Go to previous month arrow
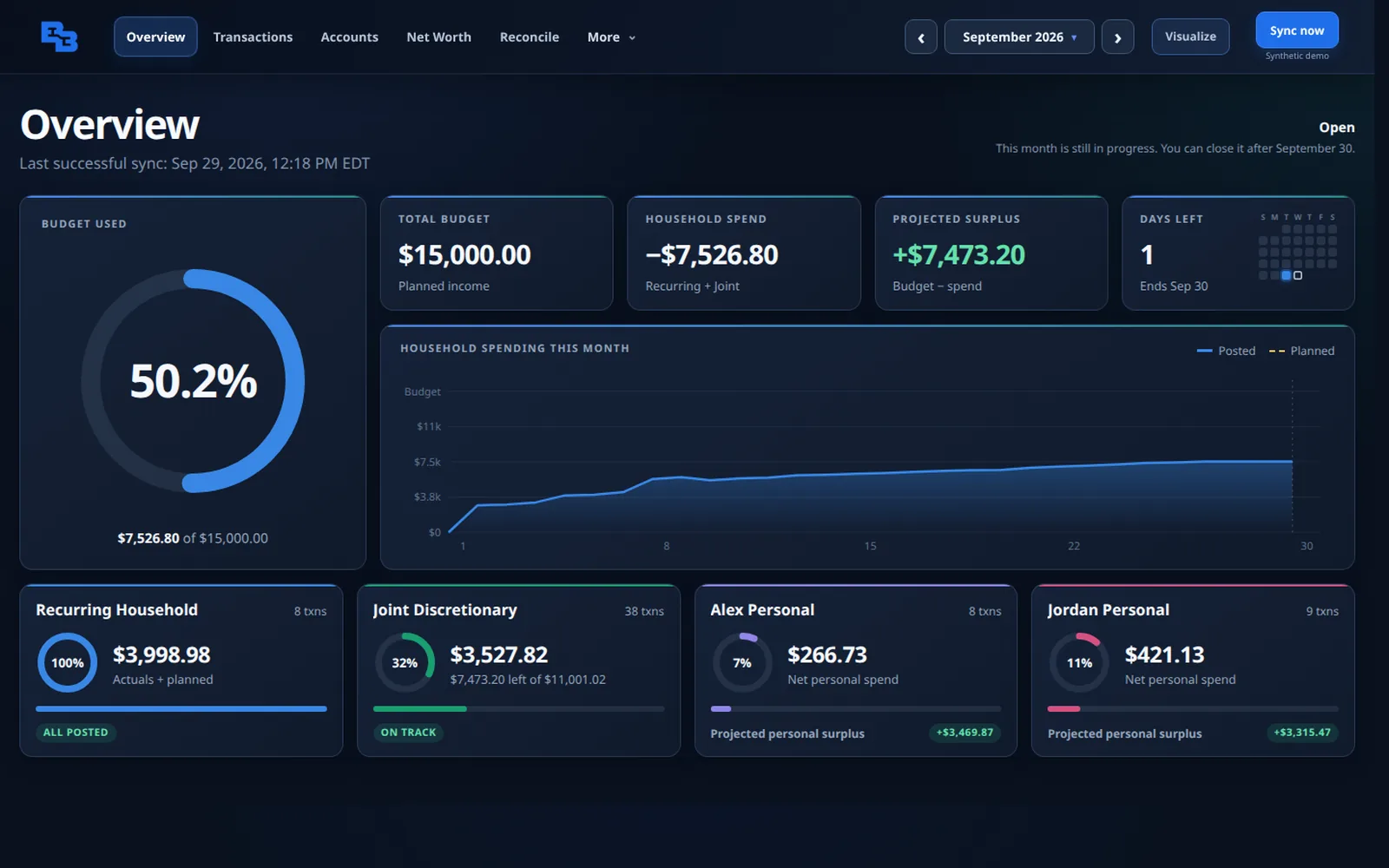This screenshot has width=1389, height=868. (x=921, y=37)
